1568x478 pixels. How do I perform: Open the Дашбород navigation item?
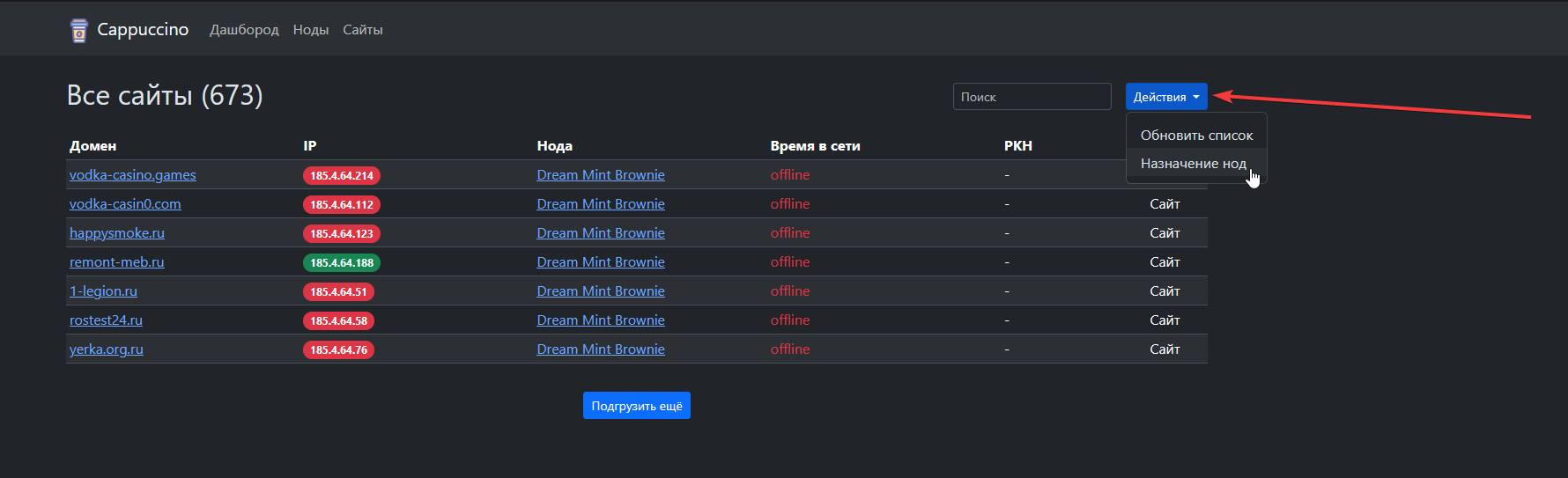click(244, 30)
